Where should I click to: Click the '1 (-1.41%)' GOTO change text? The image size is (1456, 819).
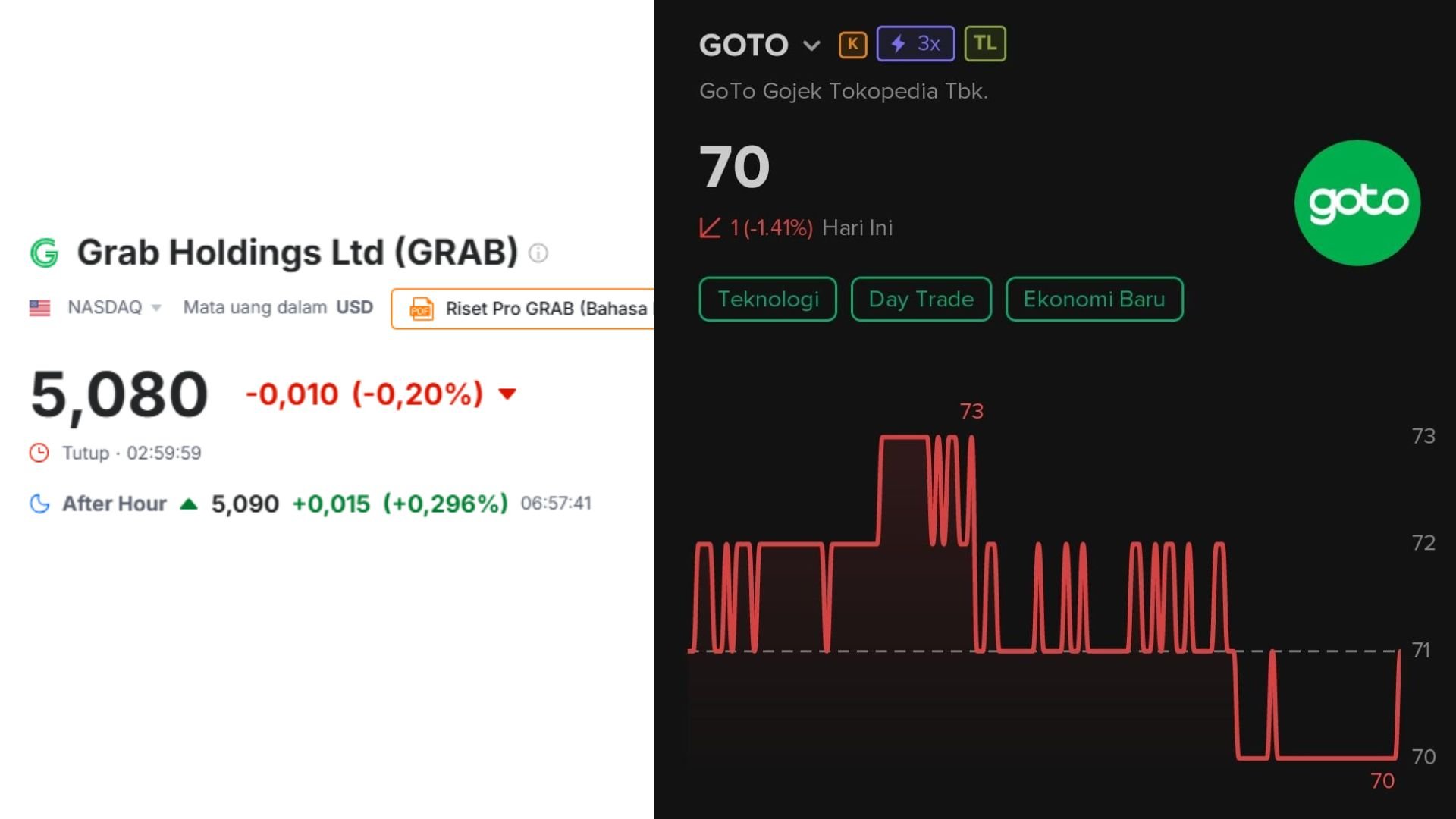(x=771, y=227)
